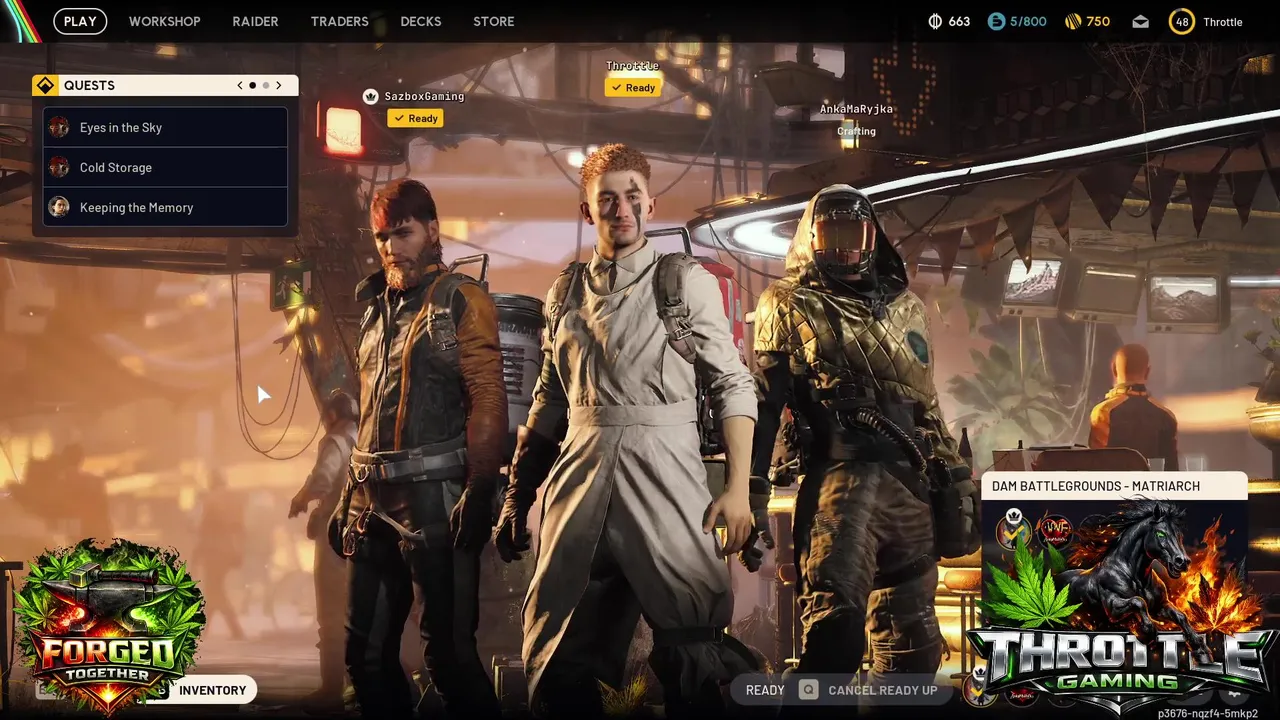Click the READY button
1280x720 pixels.
[x=765, y=690]
